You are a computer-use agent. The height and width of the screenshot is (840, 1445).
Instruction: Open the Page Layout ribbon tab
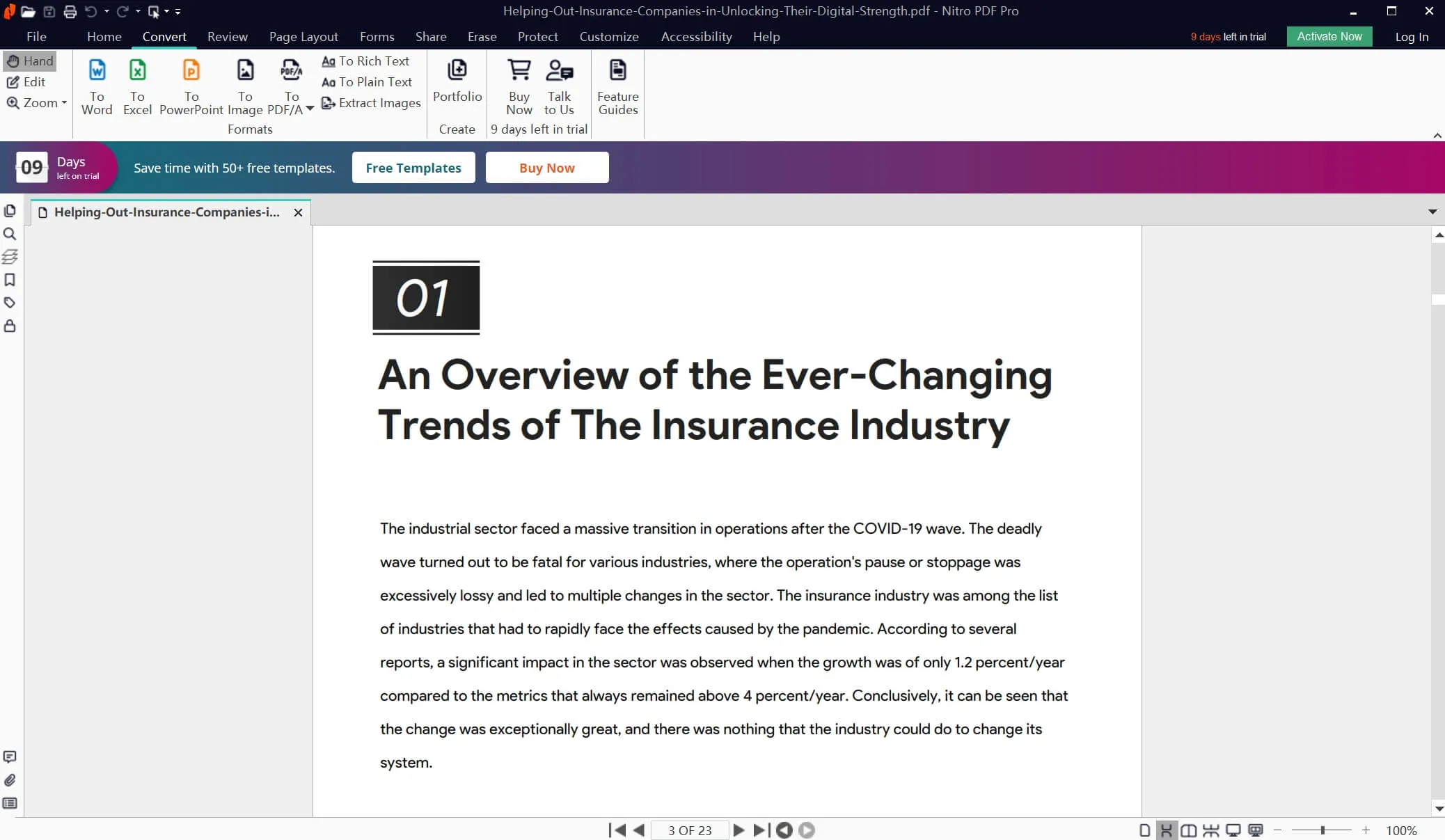[x=303, y=37]
